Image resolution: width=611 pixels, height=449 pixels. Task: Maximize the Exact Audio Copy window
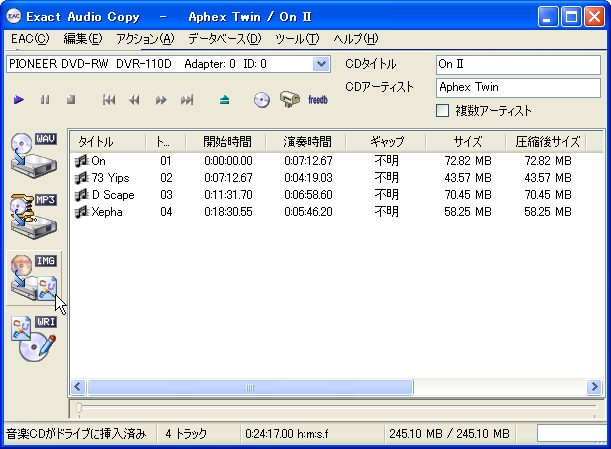(571, 17)
